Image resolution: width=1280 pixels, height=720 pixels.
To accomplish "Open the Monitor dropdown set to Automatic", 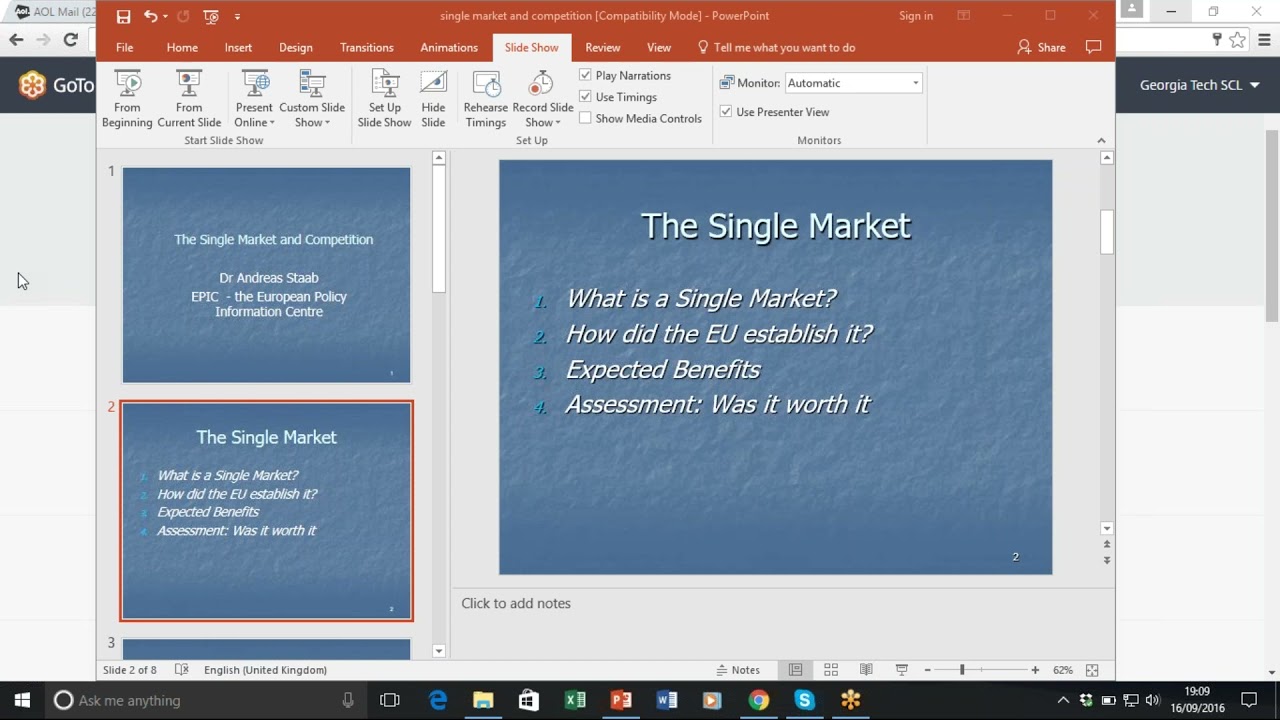I will tap(853, 83).
